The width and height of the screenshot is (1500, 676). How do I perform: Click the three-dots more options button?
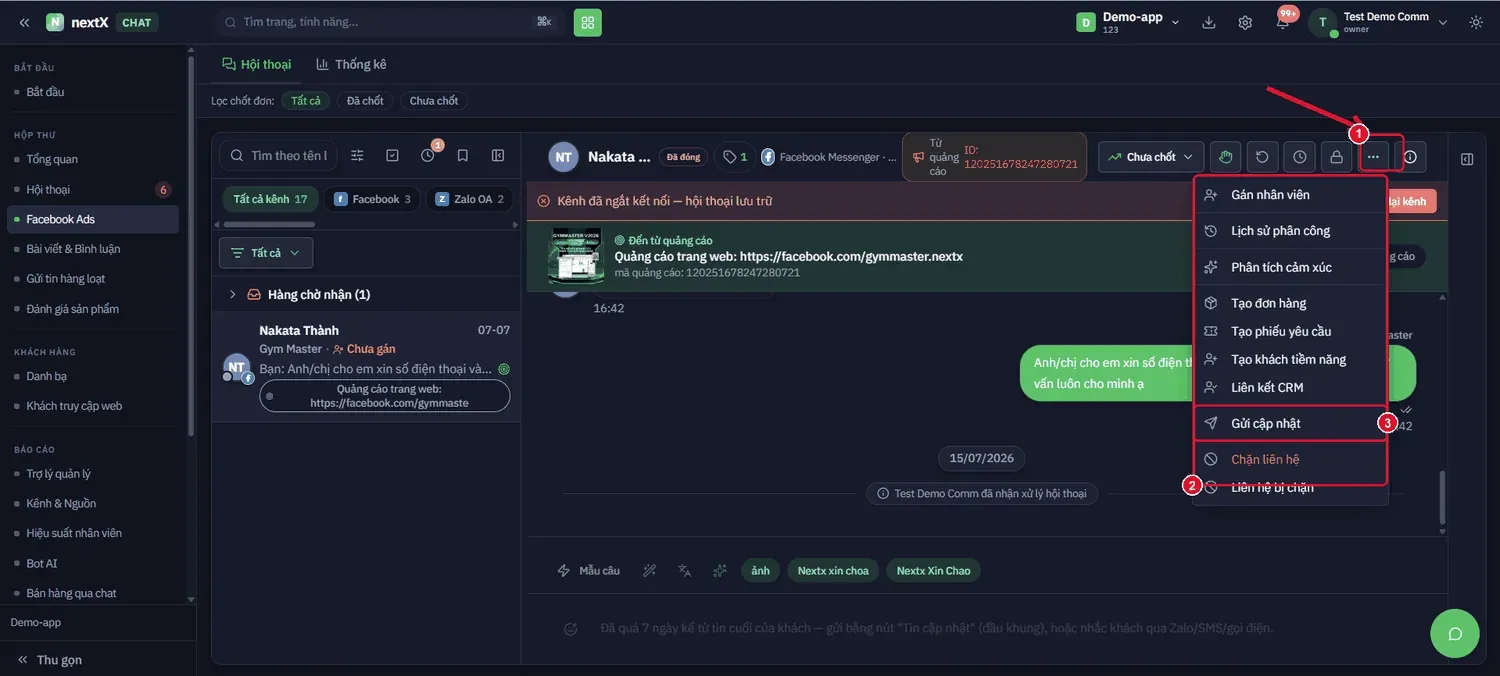(1374, 157)
